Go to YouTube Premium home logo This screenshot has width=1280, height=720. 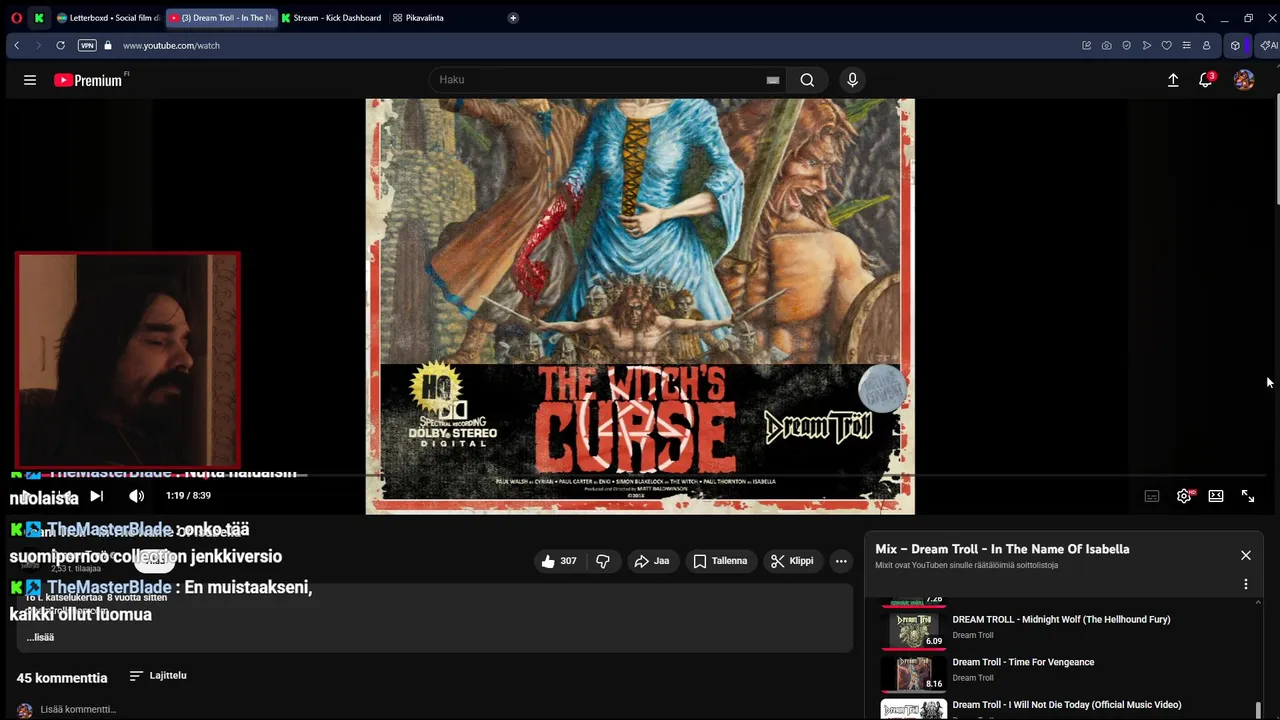[x=88, y=80]
